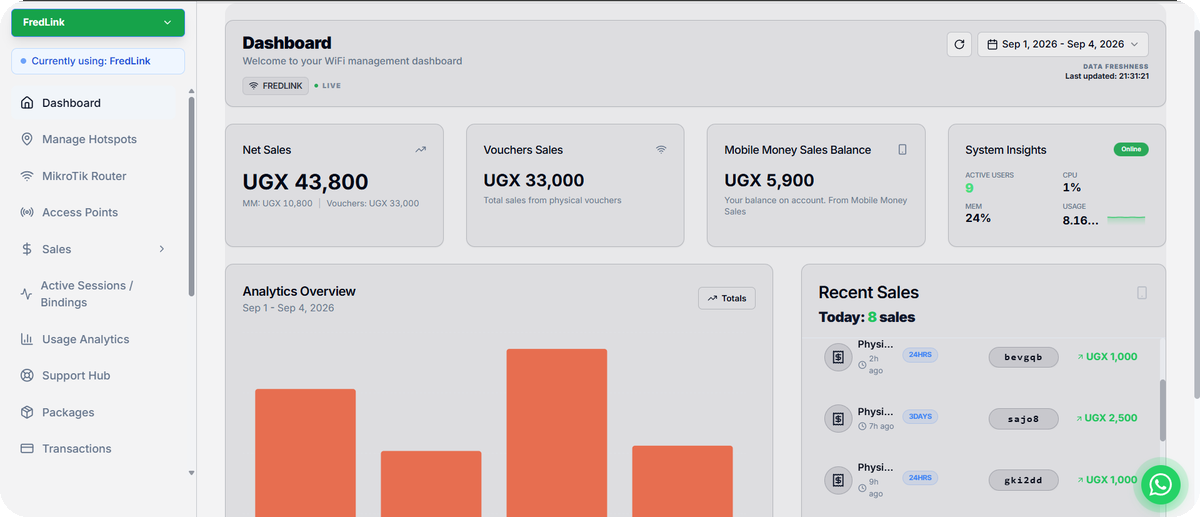Viewport: 1200px width, 517px height.
Task: Click the MEM 24% reading
Action: click(978, 218)
